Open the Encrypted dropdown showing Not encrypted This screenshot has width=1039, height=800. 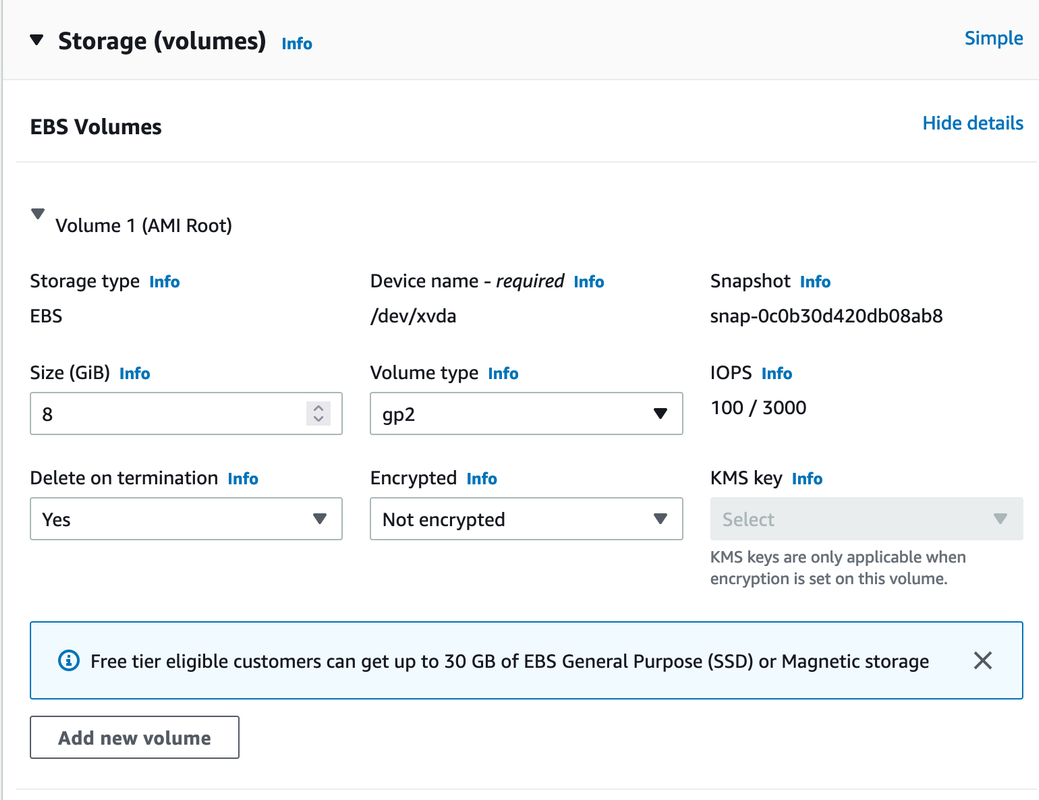(x=526, y=519)
